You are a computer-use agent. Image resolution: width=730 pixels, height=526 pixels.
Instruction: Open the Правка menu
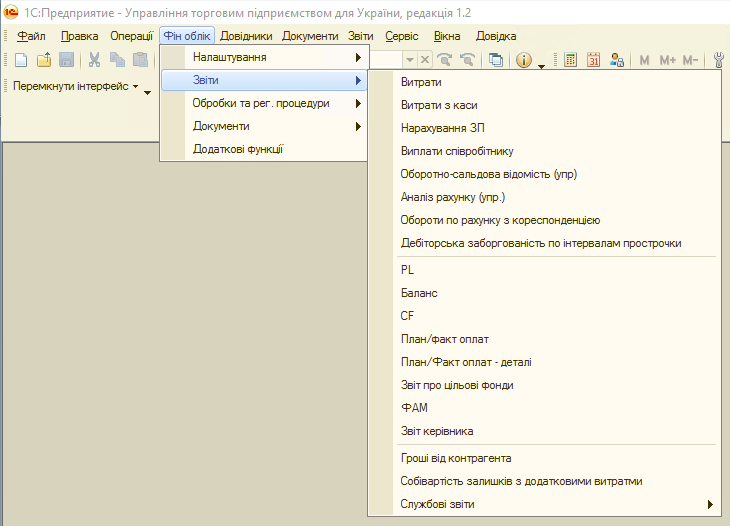(80, 36)
